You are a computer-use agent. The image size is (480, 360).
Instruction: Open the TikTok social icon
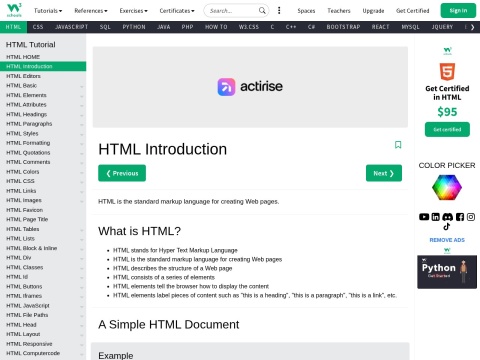447,227
